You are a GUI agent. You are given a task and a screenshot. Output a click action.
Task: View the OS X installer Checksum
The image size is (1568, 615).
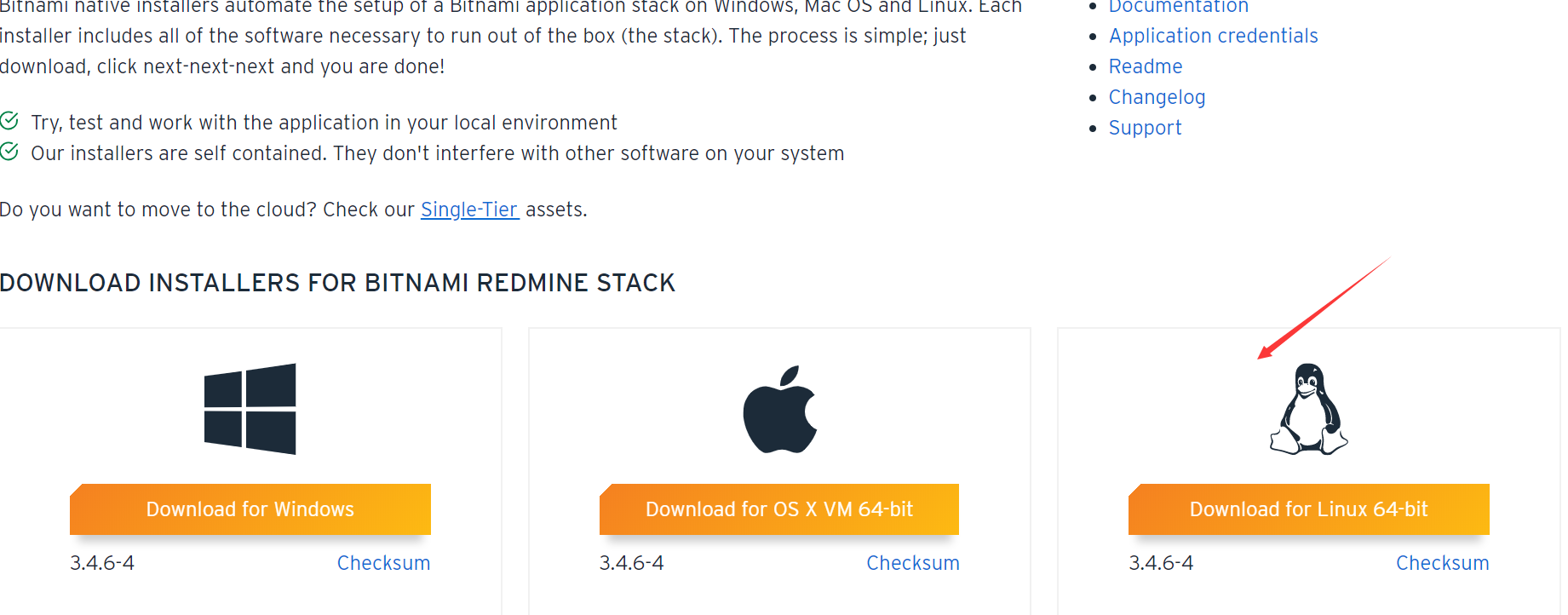click(x=912, y=562)
